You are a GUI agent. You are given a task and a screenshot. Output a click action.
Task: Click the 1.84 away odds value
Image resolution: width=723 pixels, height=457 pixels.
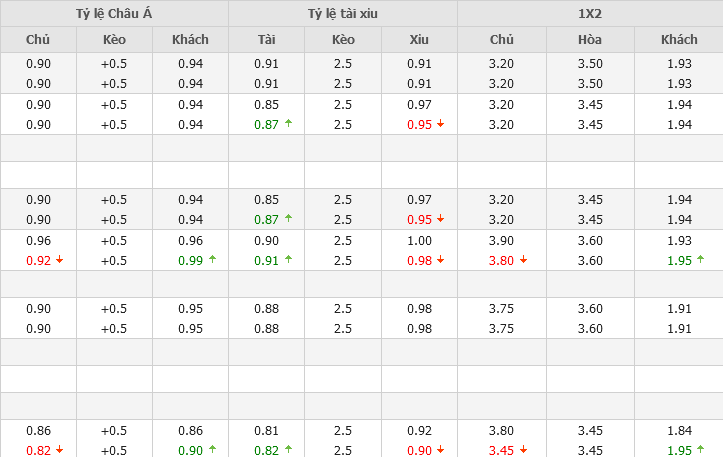click(679, 430)
